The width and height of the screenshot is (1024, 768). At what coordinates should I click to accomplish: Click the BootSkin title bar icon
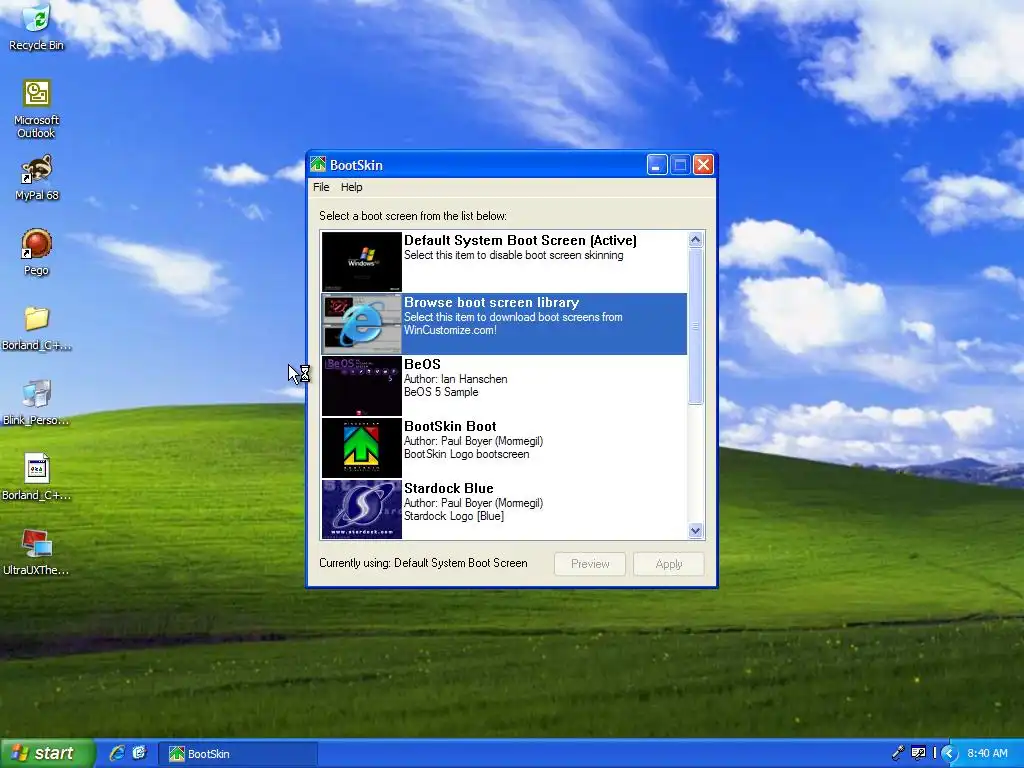(x=318, y=165)
